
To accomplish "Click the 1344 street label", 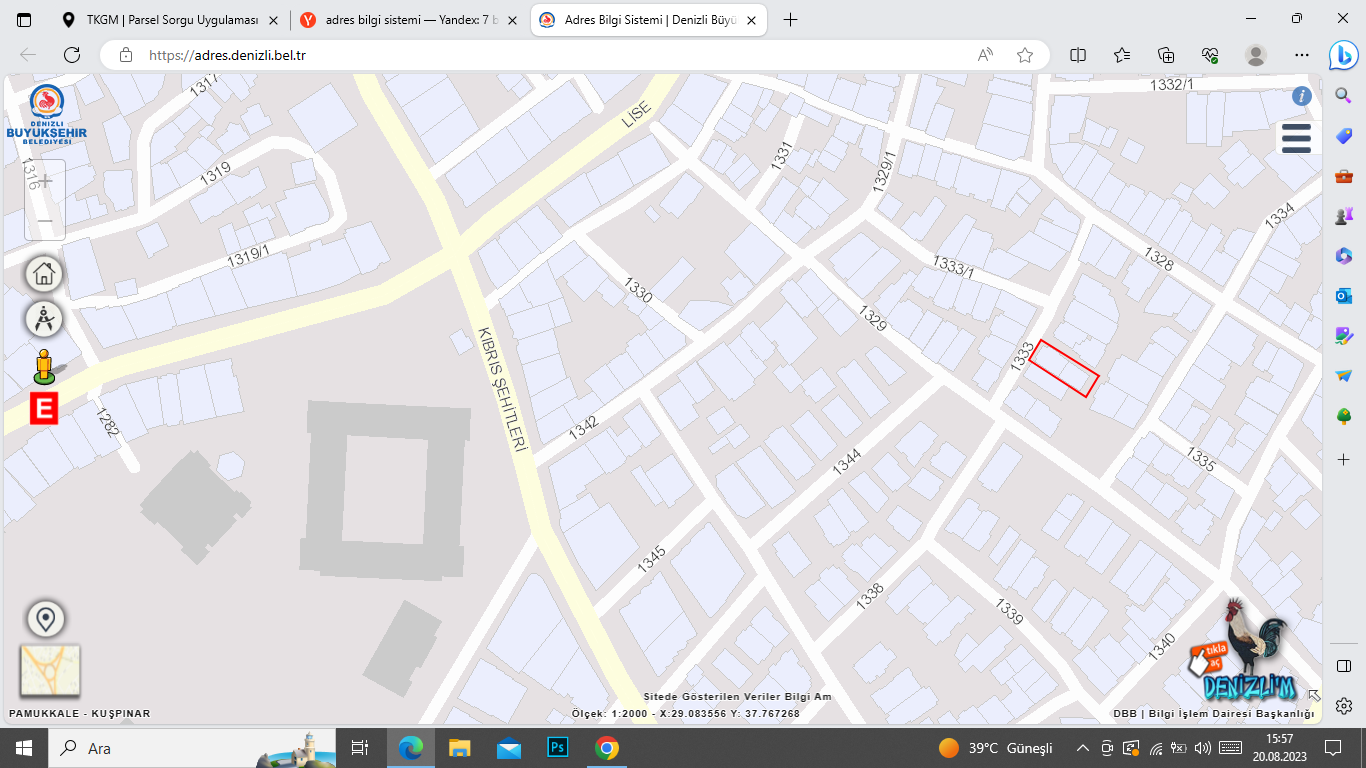I will coord(846,462).
